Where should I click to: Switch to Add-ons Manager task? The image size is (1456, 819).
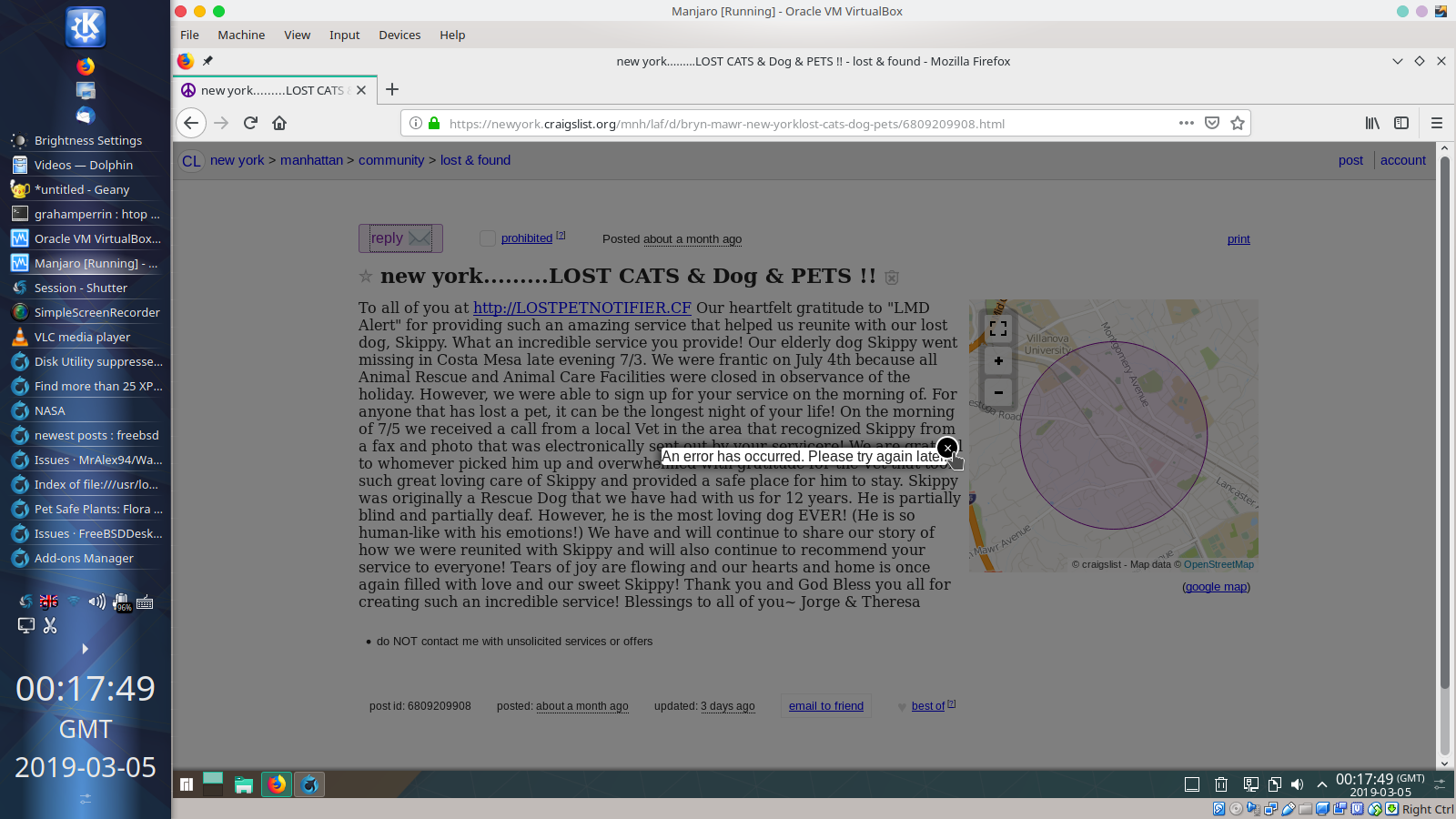pyautogui.click(x=86, y=558)
